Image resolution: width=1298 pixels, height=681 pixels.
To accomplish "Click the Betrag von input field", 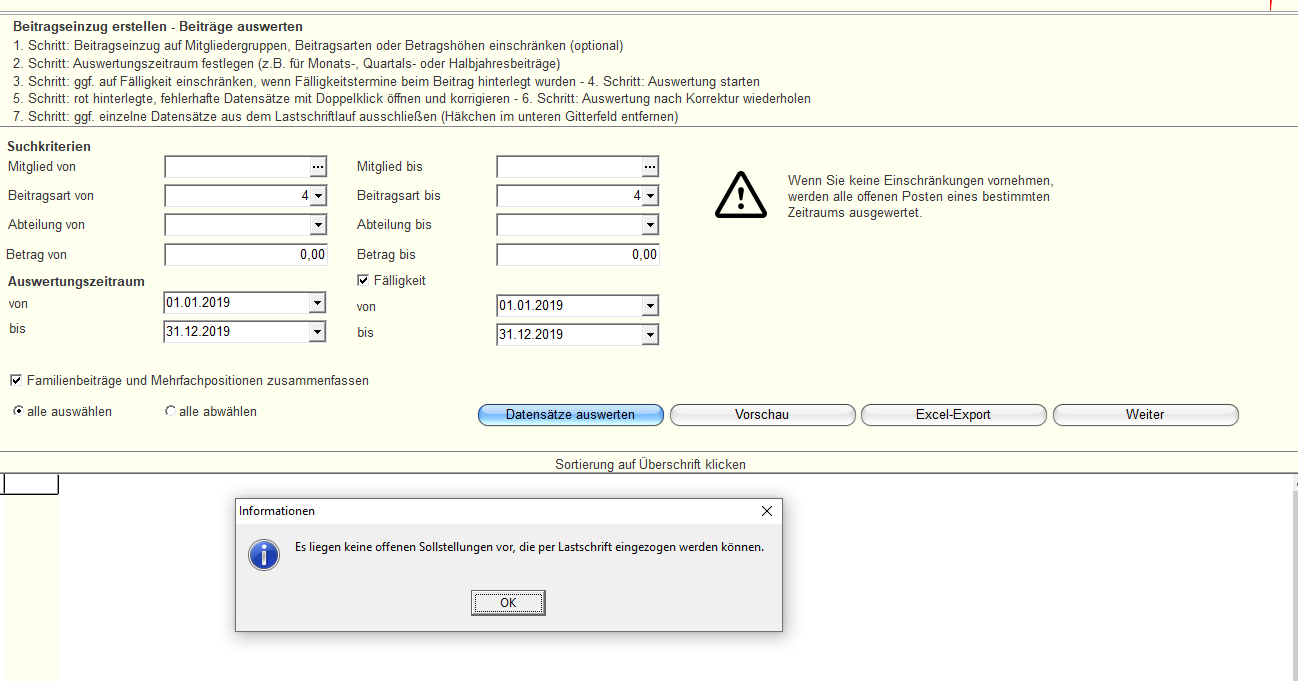I will [245, 255].
